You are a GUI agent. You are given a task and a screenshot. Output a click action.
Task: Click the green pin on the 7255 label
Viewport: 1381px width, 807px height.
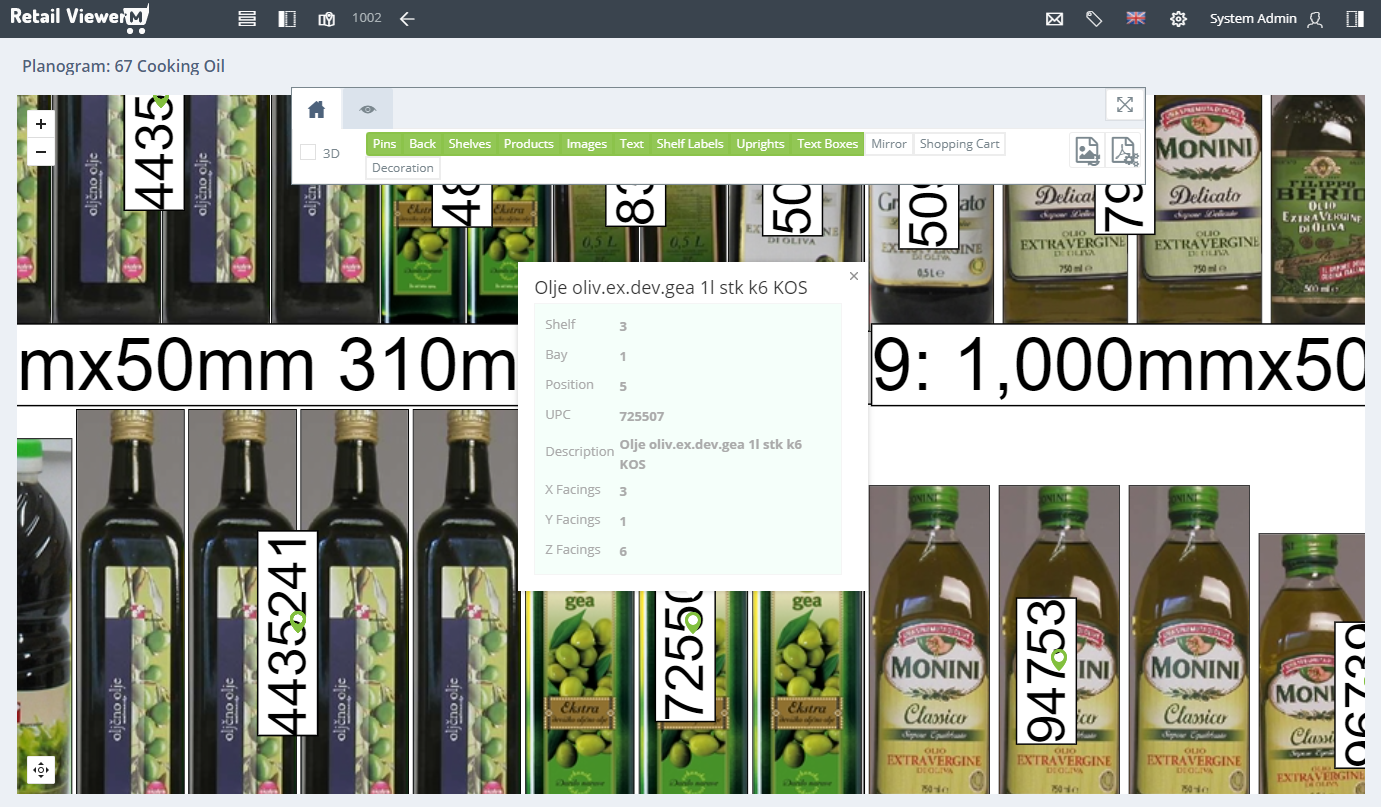point(693,622)
